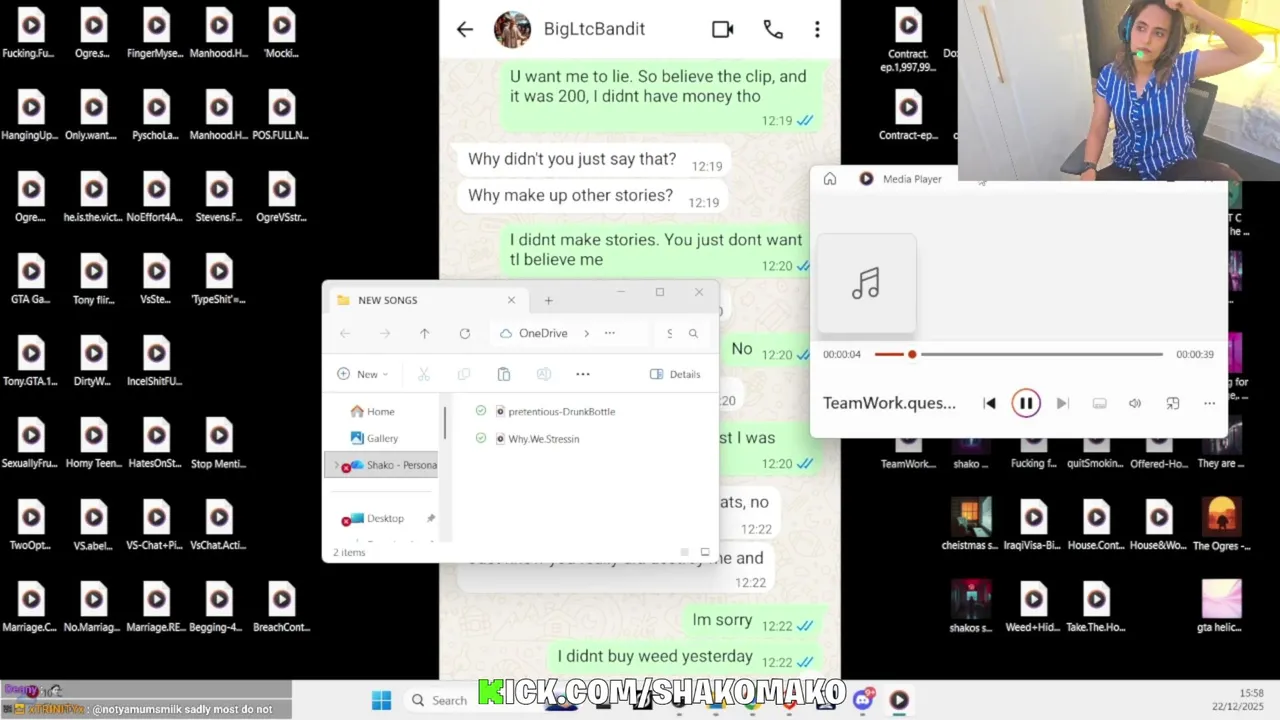Click the Cut scissors icon
Viewport: 1280px width, 720px height.
[424, 374]
